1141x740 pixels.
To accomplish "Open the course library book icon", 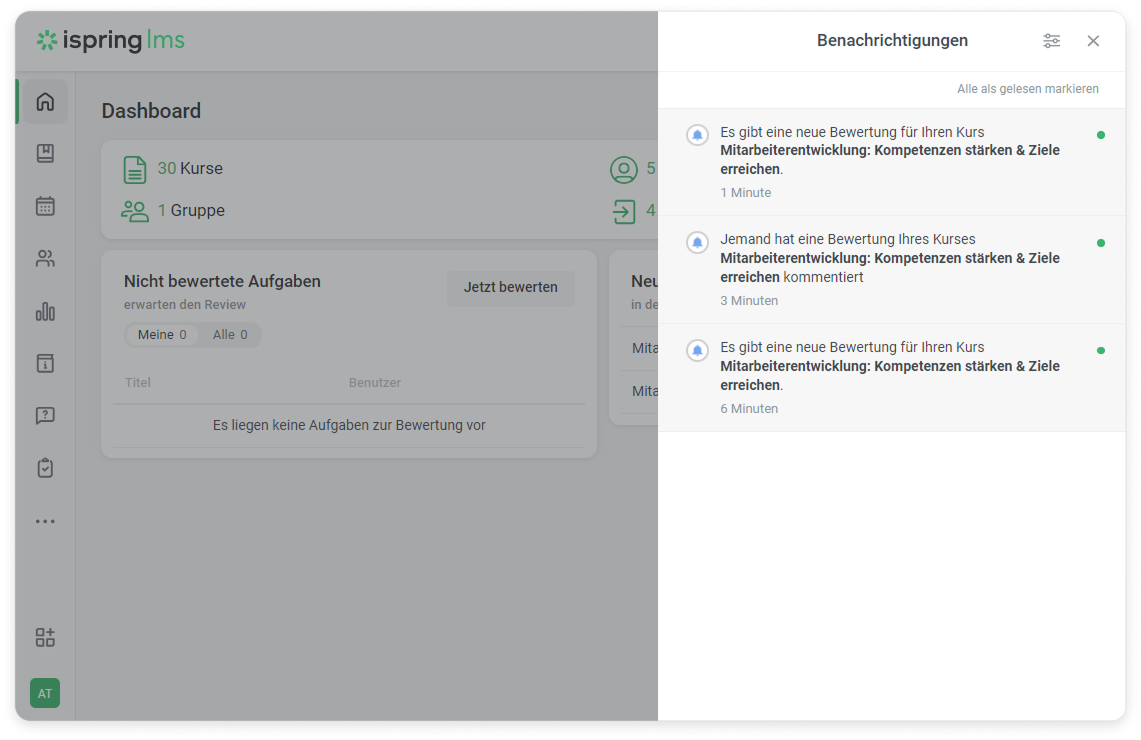I will pyautogui.click(x=45, y=154).
